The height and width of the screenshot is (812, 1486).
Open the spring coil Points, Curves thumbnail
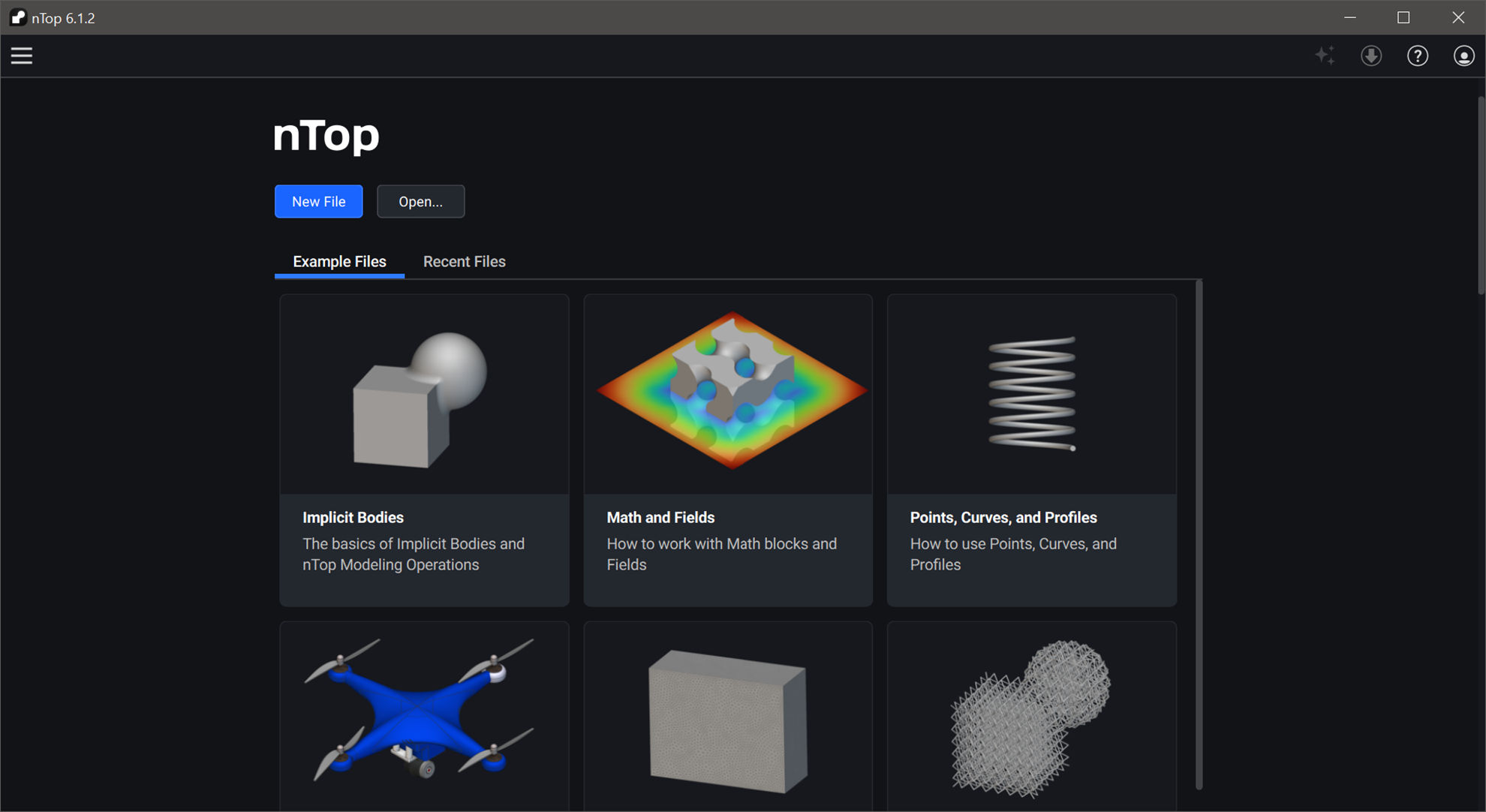(x=1031, y=395)
